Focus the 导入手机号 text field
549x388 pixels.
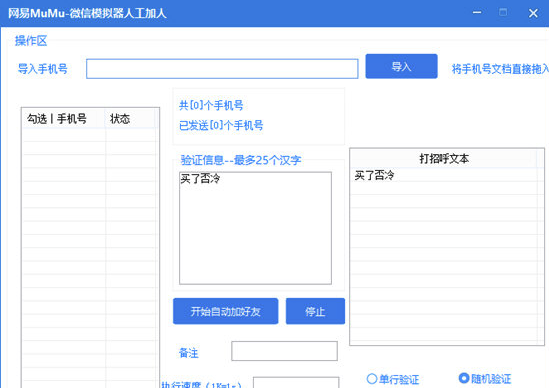(x=222, y=69)
